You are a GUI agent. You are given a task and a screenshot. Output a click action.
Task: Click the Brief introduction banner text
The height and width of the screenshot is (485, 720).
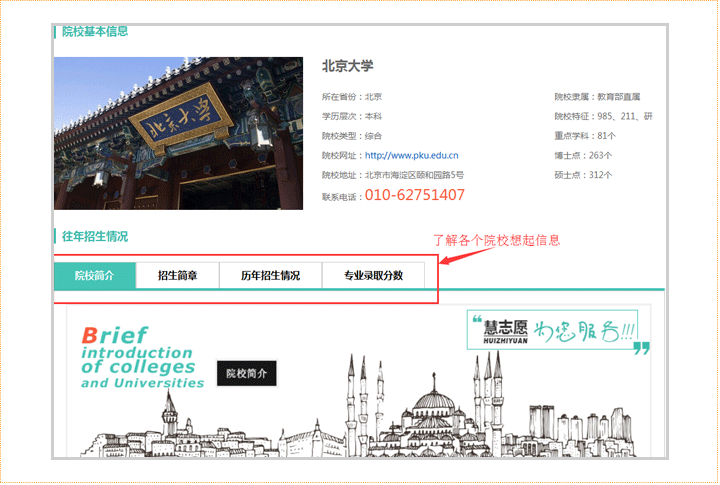click(138, 357)
